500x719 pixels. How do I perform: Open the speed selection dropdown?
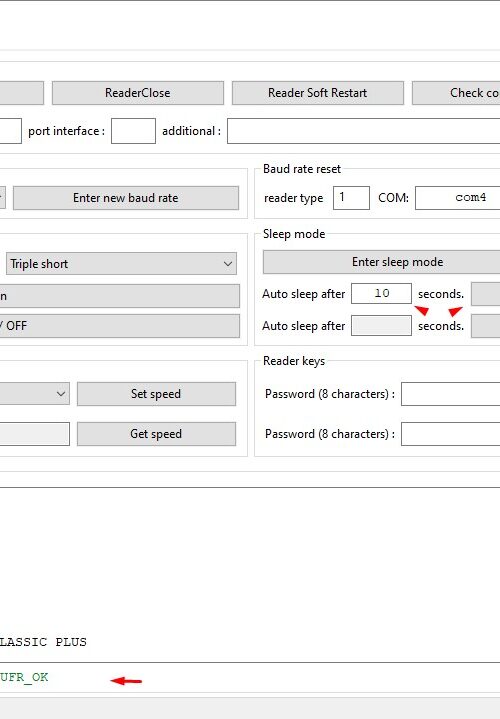34,394
